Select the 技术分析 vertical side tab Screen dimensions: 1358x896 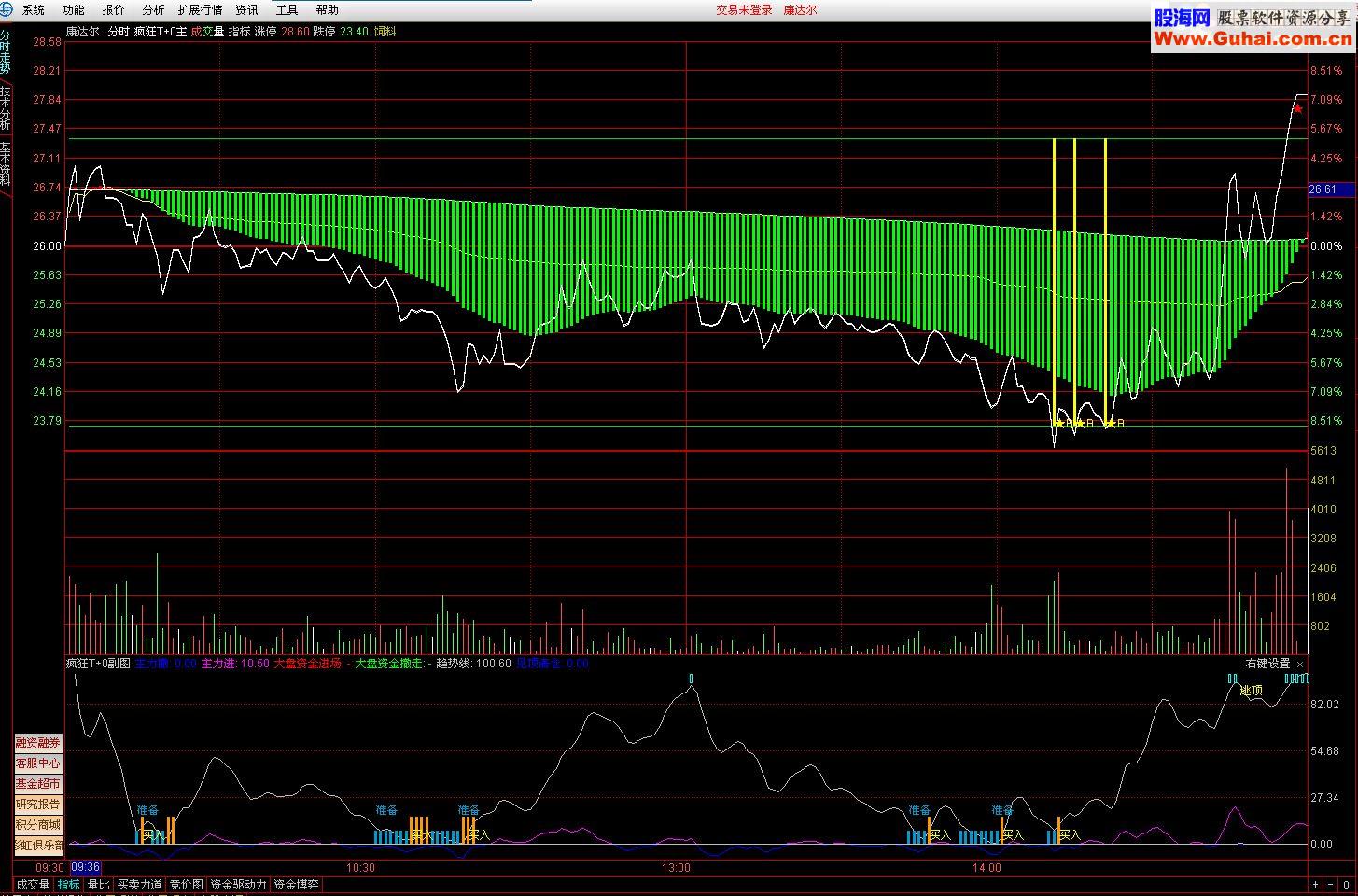click(x=6, y=108)
